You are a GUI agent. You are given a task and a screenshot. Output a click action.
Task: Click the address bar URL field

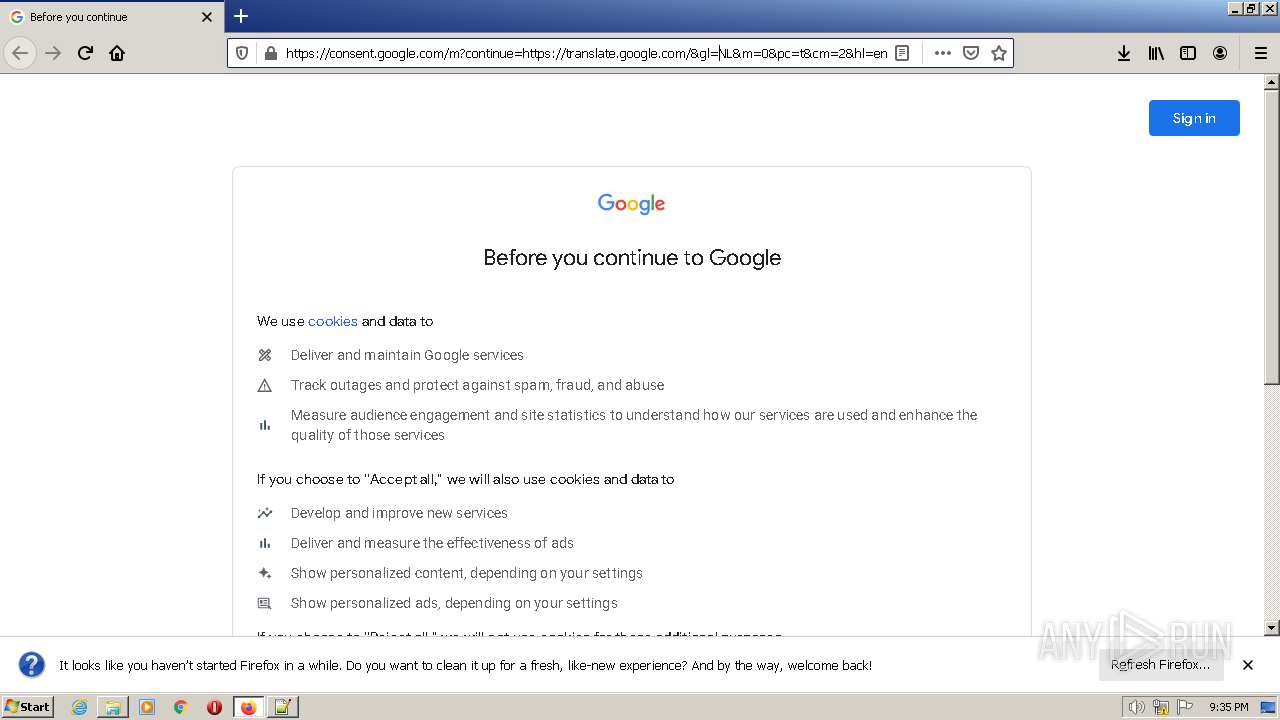click(x=586, y=53)
